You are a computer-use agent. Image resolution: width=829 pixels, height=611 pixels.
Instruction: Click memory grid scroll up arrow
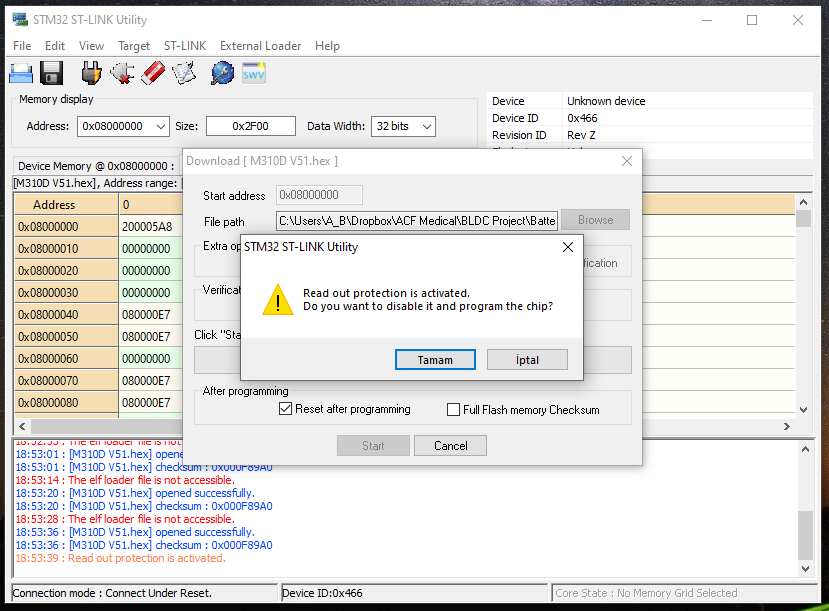(804, 202)
